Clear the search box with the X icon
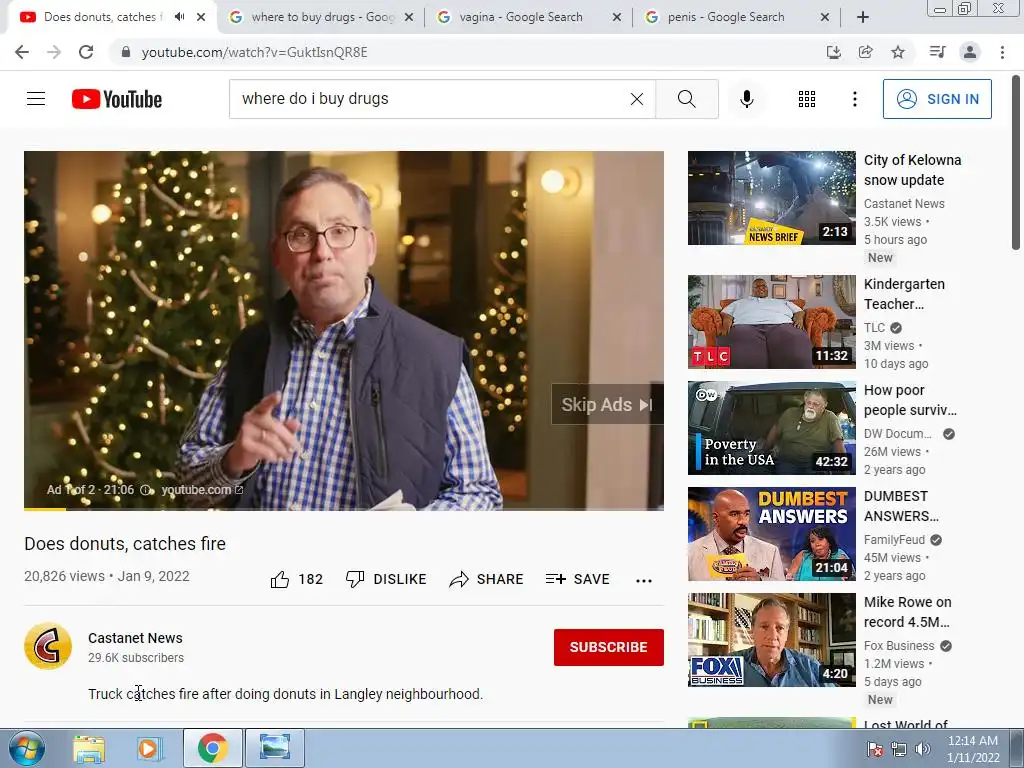This screenshot has width=1024, height=768. tap(637, 99)
